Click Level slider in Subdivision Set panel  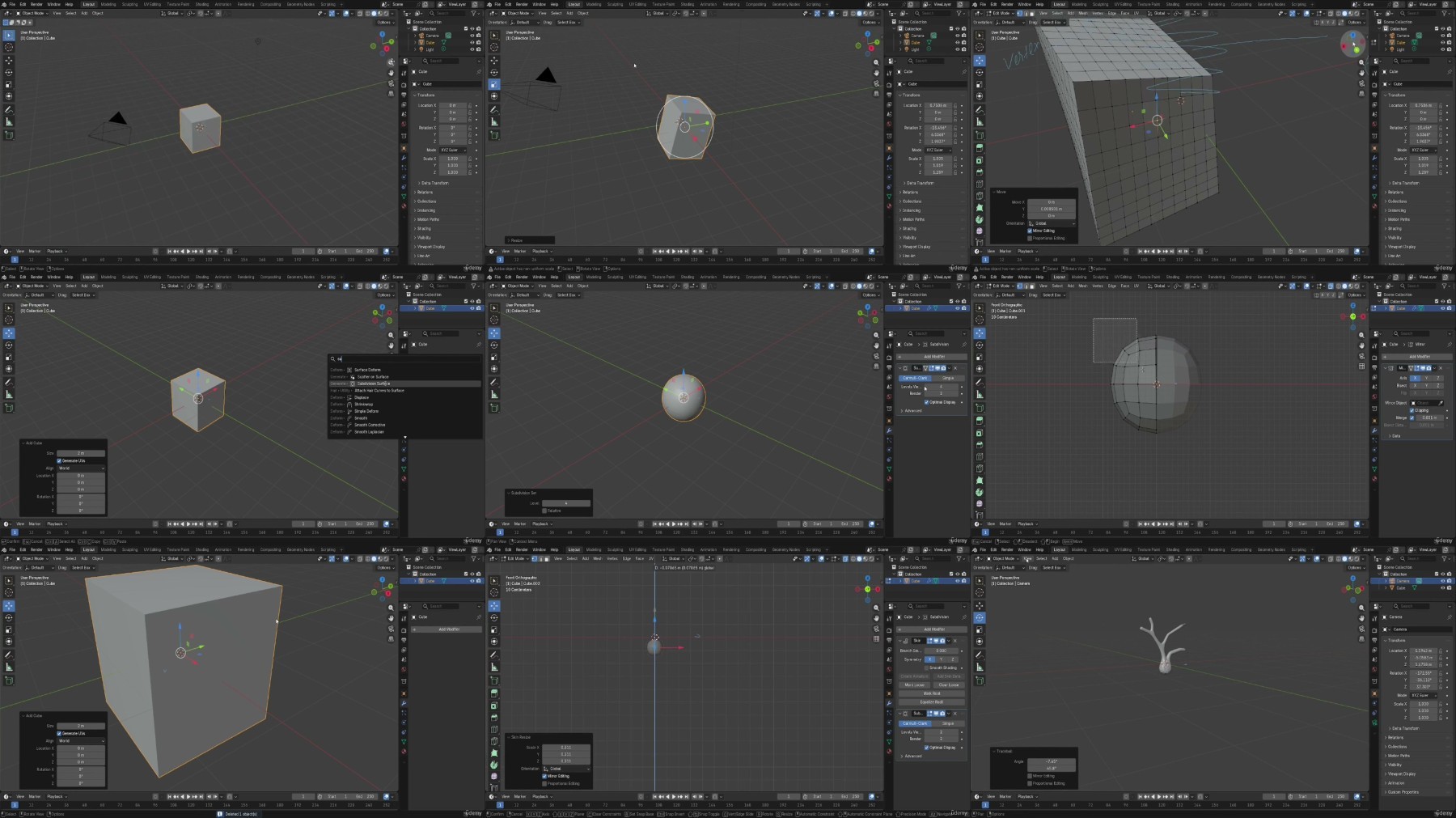[565, 503]
